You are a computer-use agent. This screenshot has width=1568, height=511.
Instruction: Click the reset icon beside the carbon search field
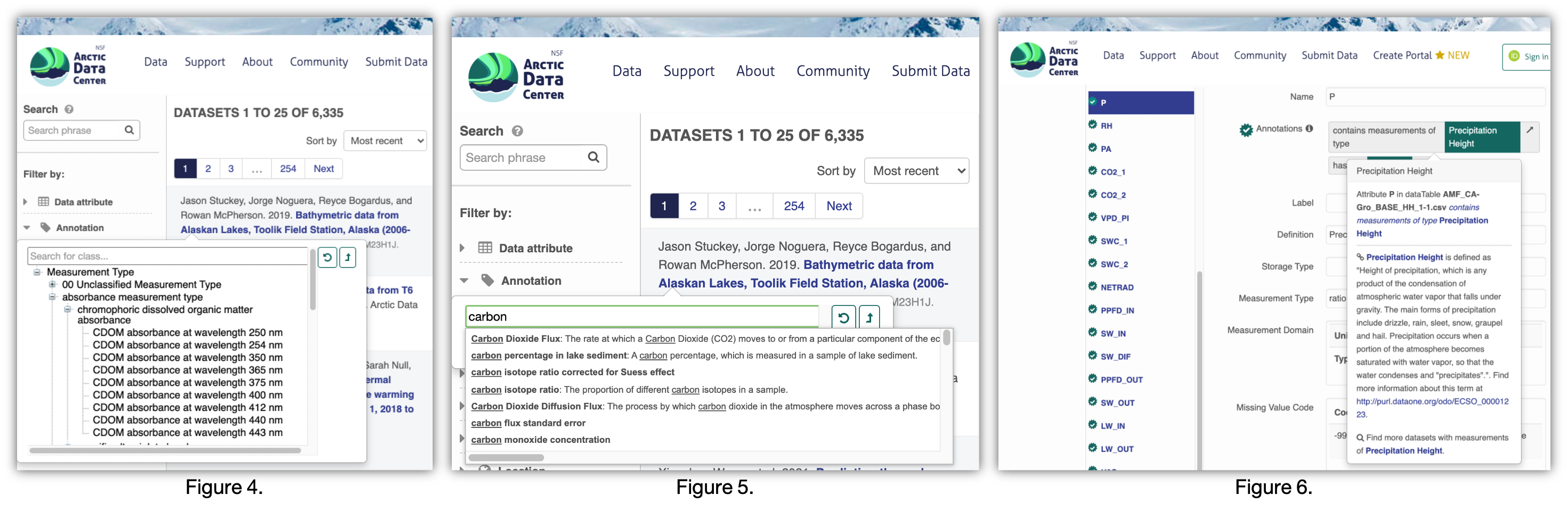(843, 317)
